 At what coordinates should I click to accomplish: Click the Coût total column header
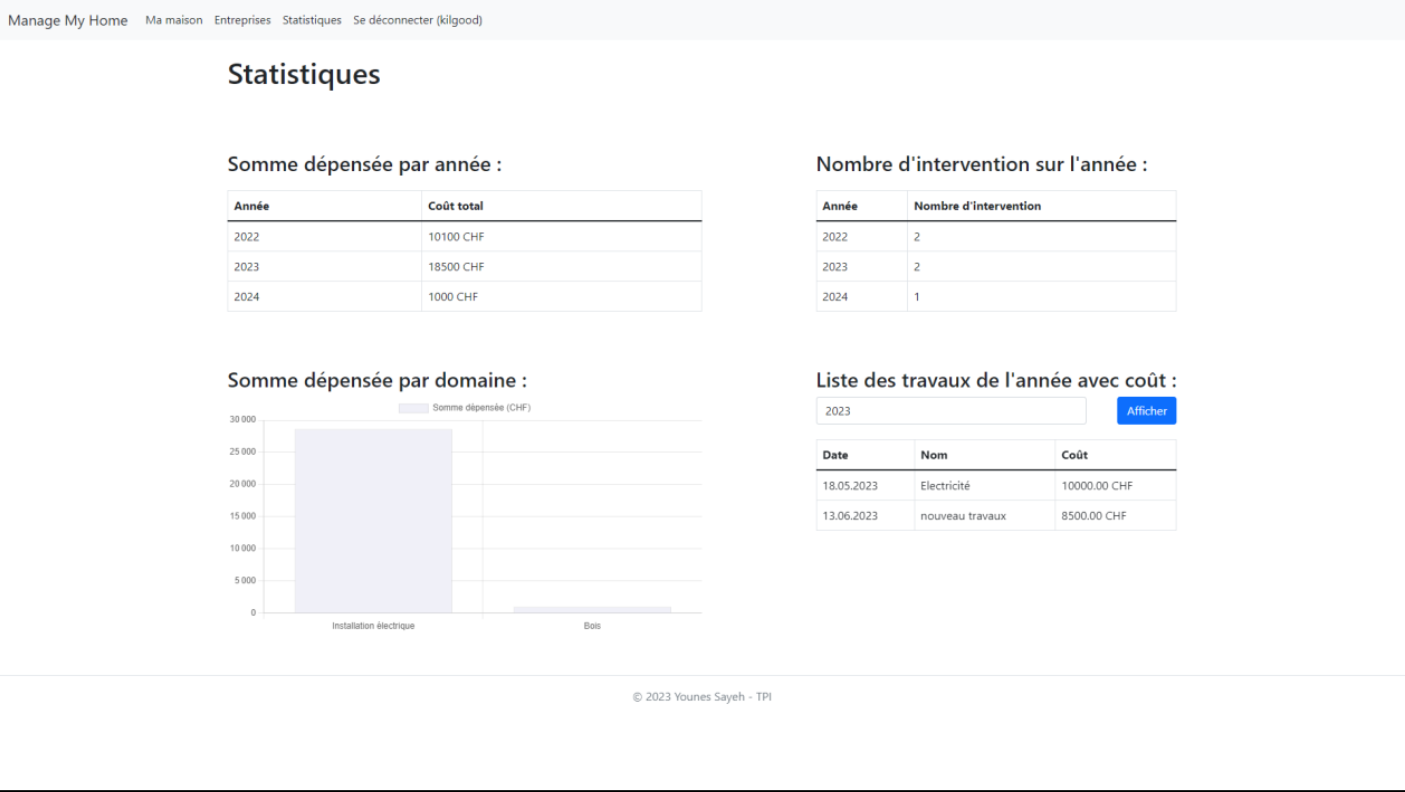[x=561, y=206]
